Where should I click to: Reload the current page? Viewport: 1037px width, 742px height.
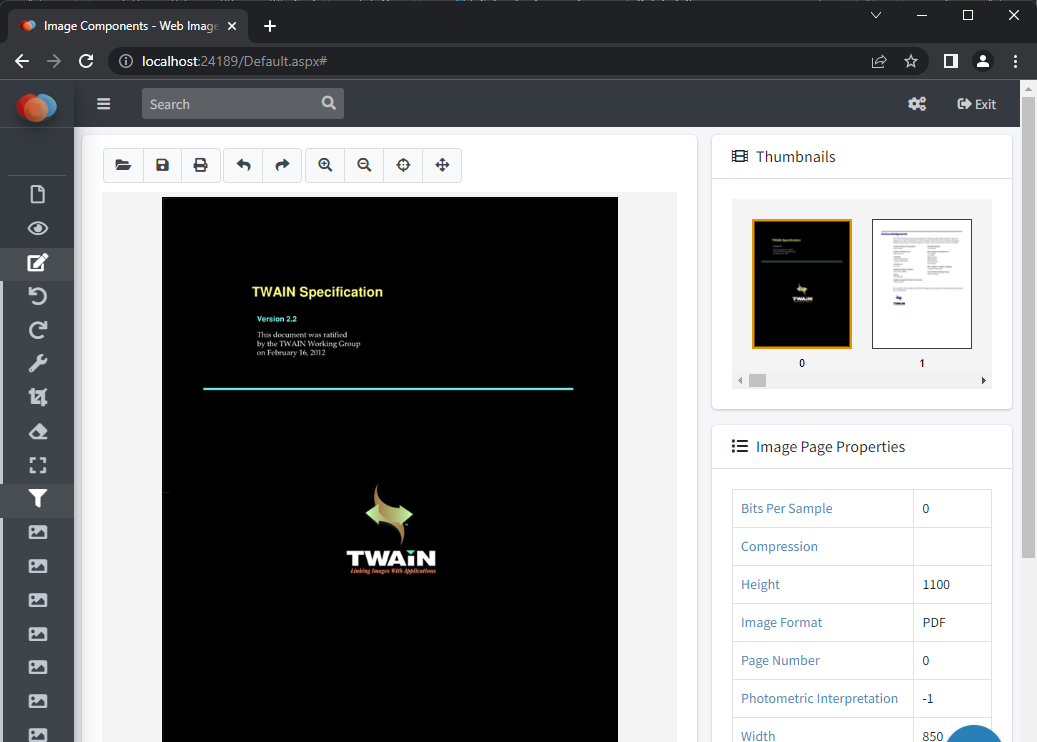point(86,62)
